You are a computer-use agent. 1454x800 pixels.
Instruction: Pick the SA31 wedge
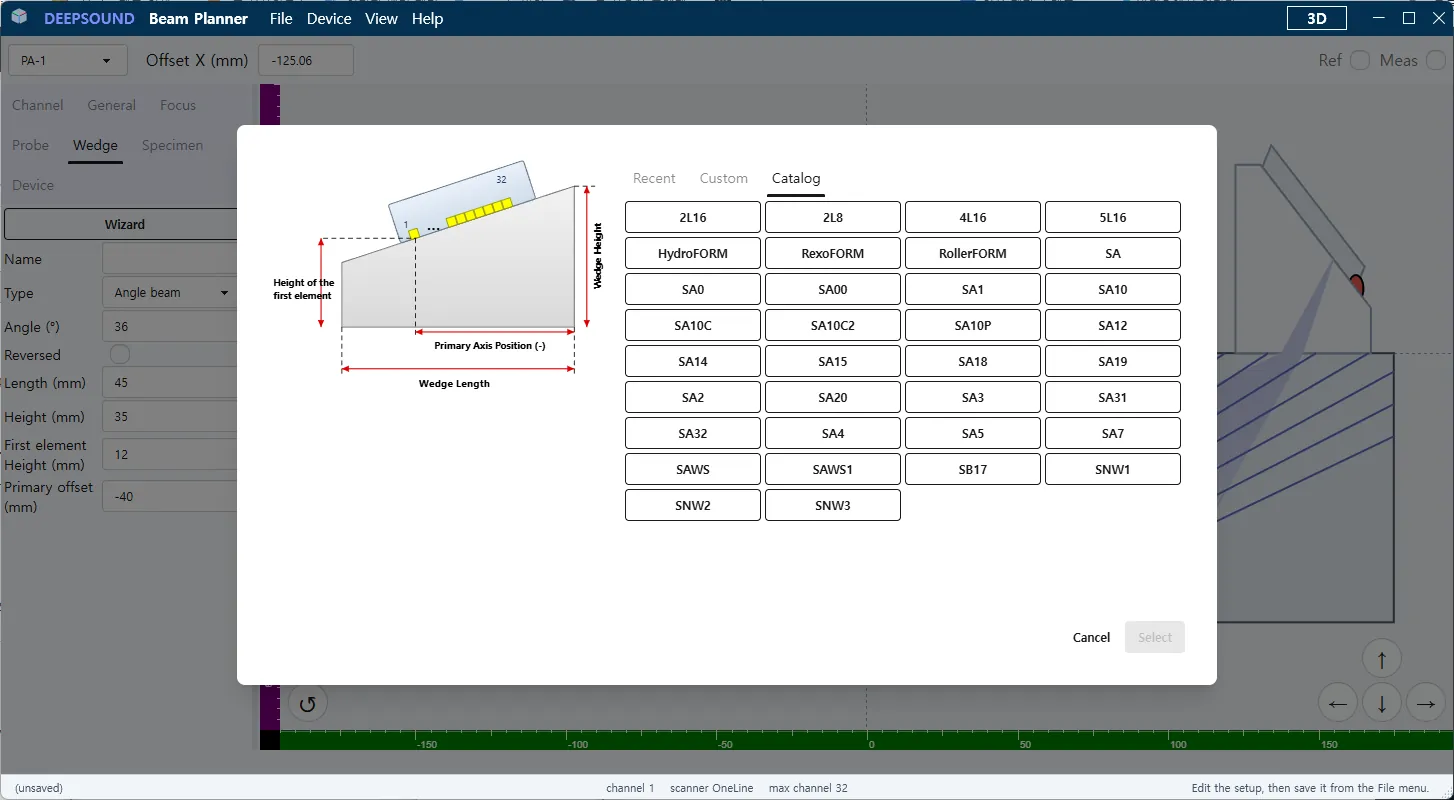pyautogui.click(x=1113, y=397)
